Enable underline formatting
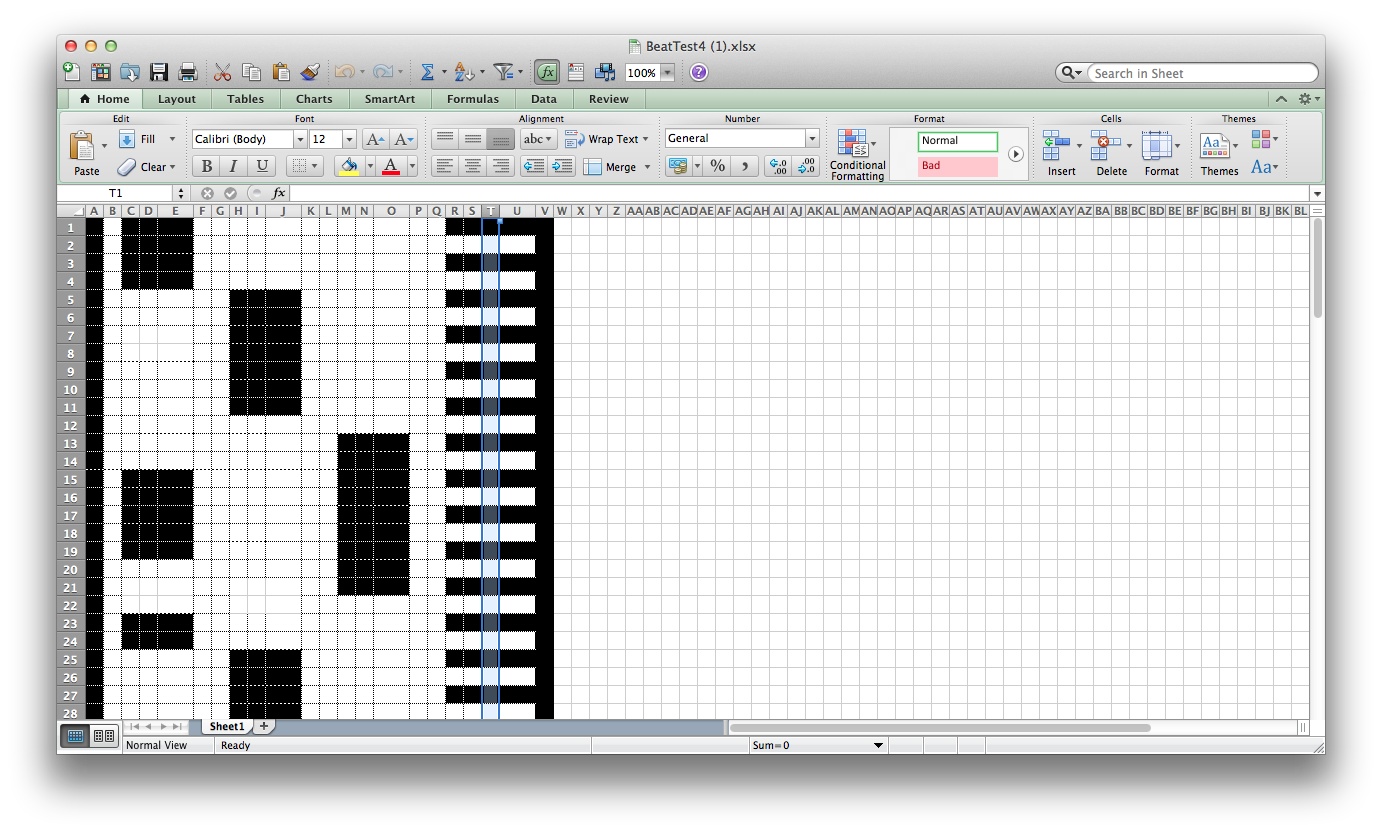Viewport: 1382px width, 833px height. (x=261, y=165)
